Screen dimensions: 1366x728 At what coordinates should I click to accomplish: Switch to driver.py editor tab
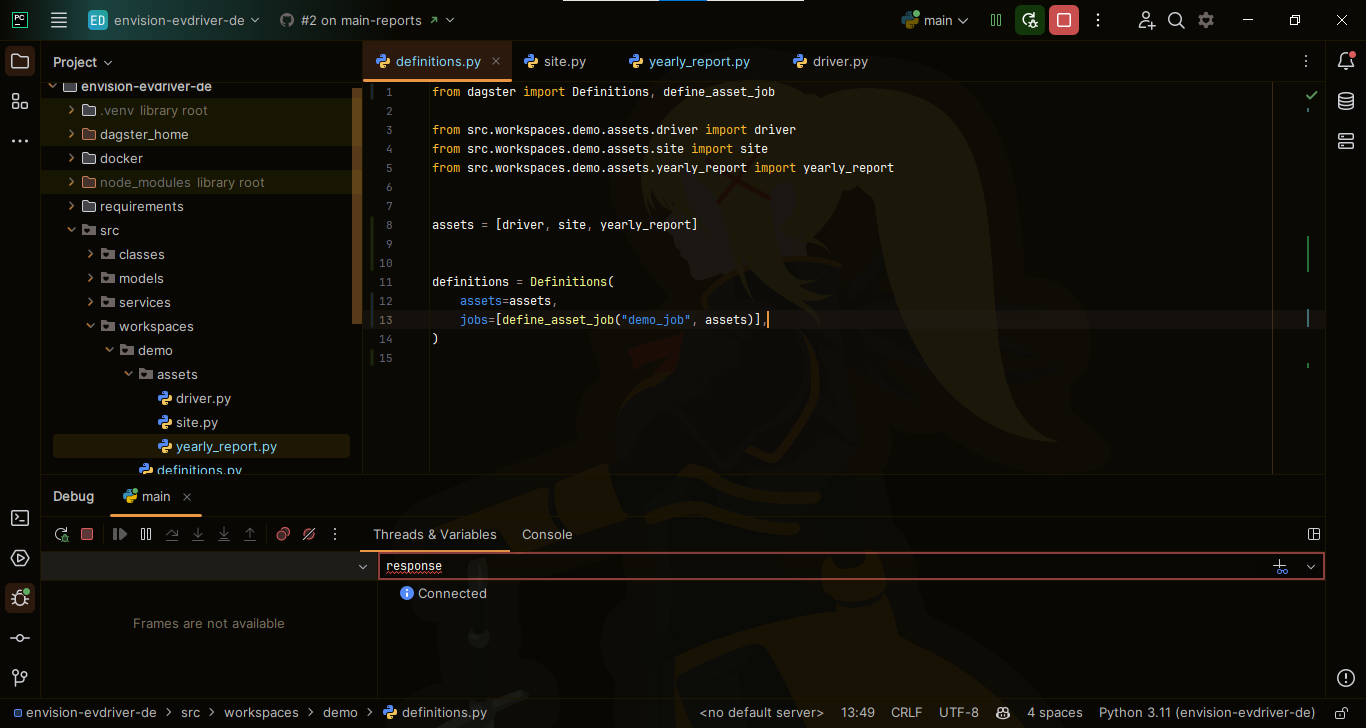830,61
